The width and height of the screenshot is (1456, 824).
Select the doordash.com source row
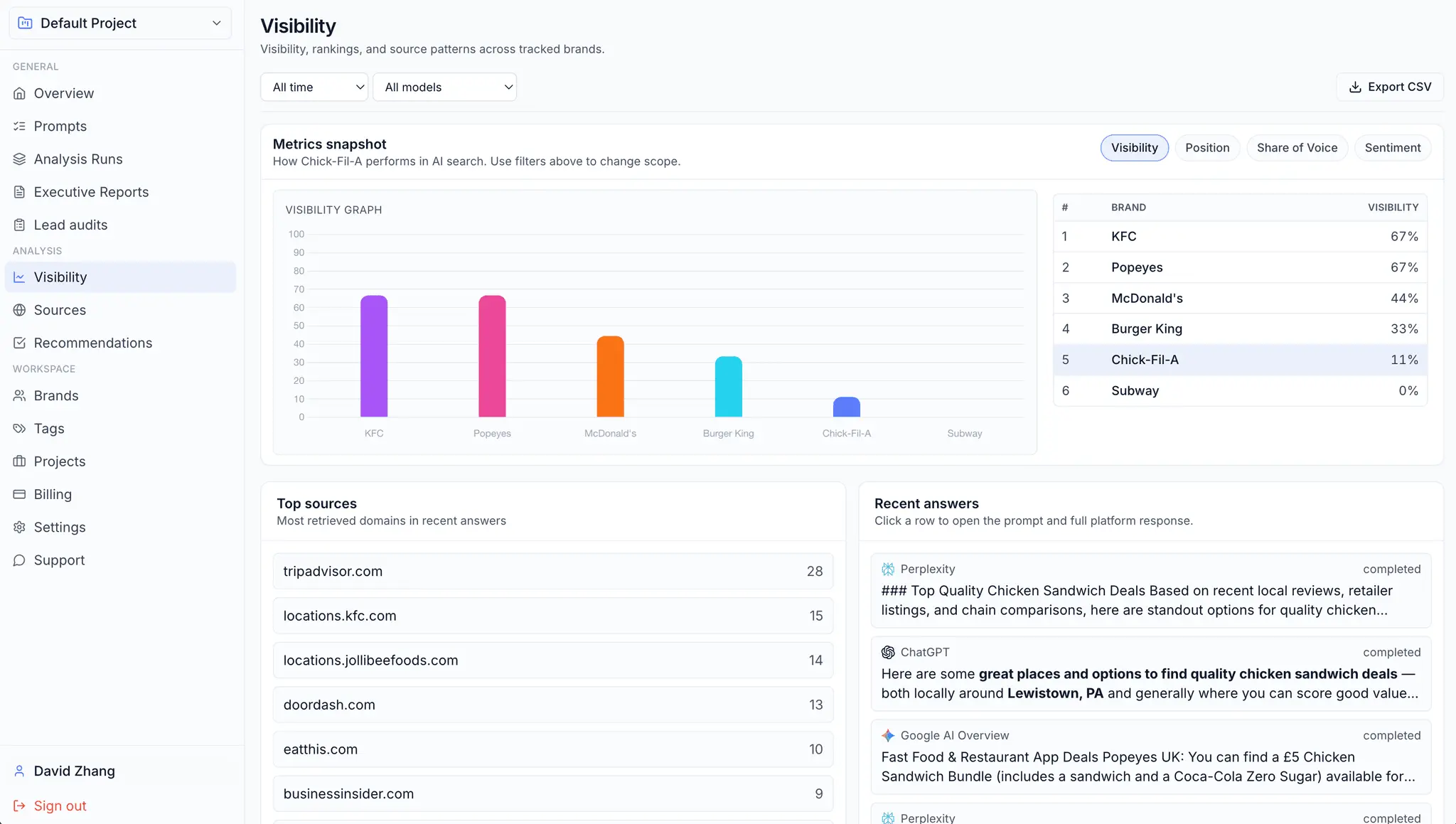pyautogui.click(x=553, y=705)
